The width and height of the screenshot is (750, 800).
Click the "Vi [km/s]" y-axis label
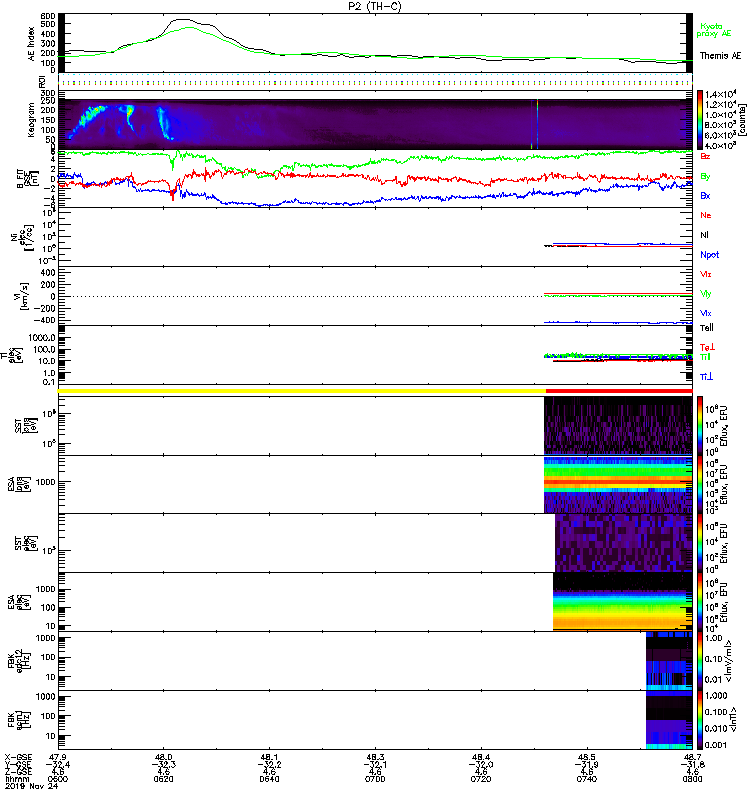(x=23, y=296)
